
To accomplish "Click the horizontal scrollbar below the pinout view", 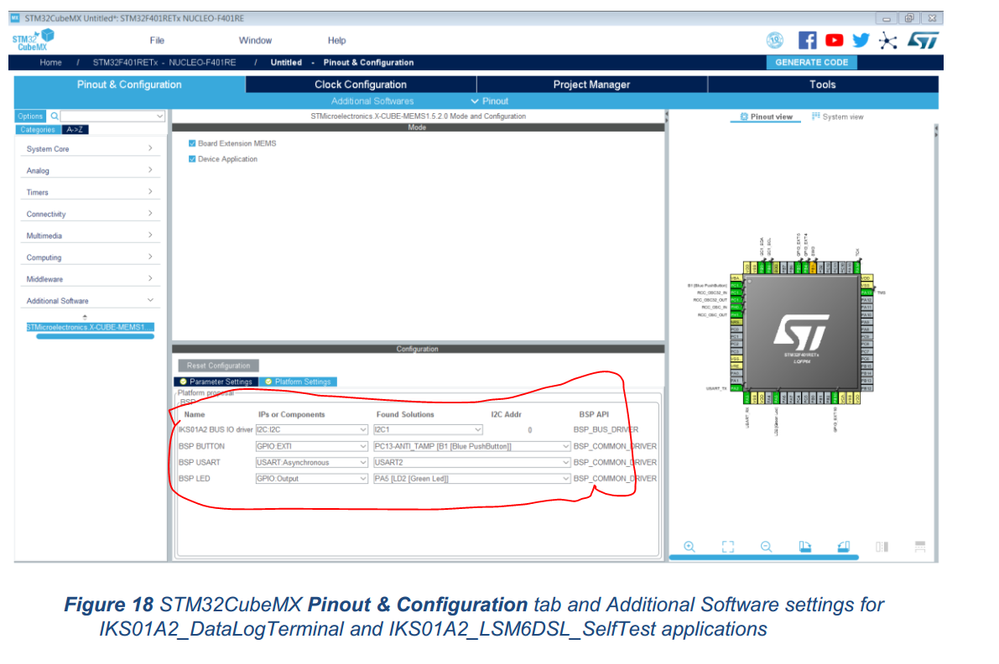I will click(763, 558).
